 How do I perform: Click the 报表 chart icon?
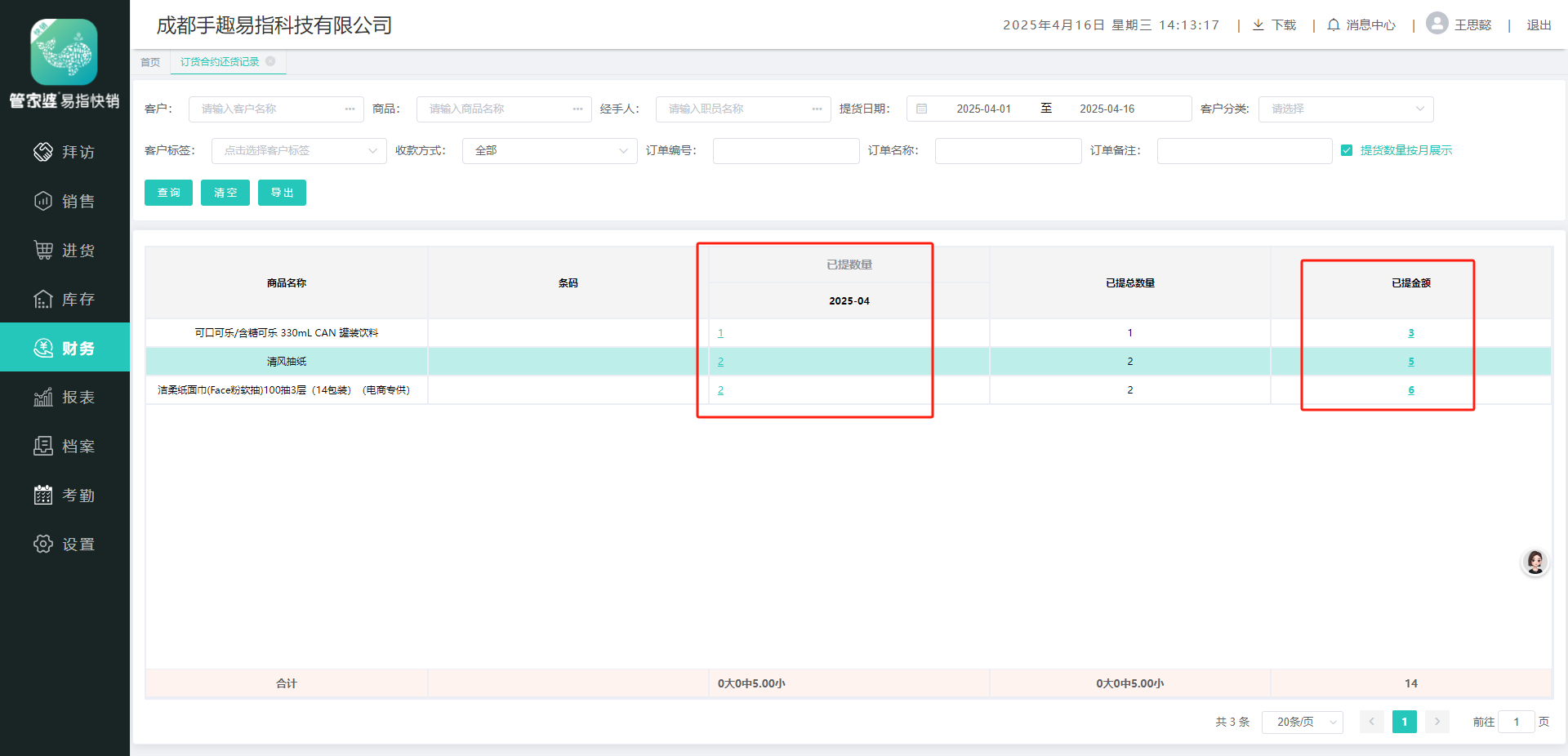coord(42,397)
